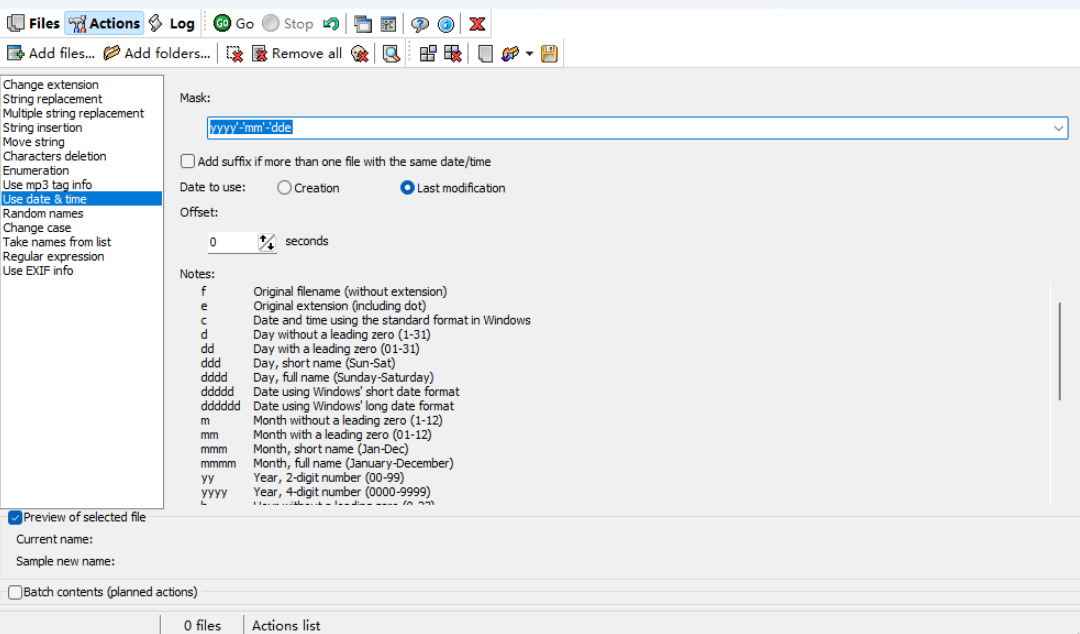Screen dimensions: 1080x634
Task: Enable Add suffix for same date/time
Action: click(188, 161)
